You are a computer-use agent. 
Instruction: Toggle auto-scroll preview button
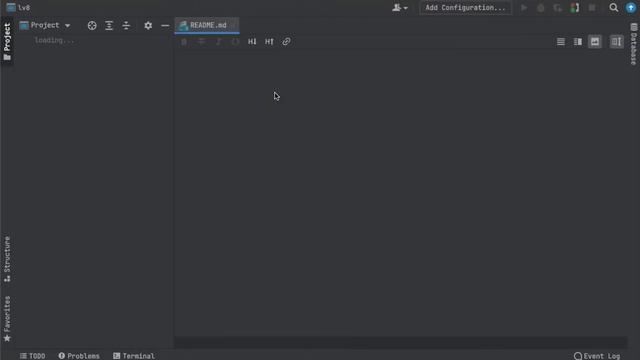[616, 42]
